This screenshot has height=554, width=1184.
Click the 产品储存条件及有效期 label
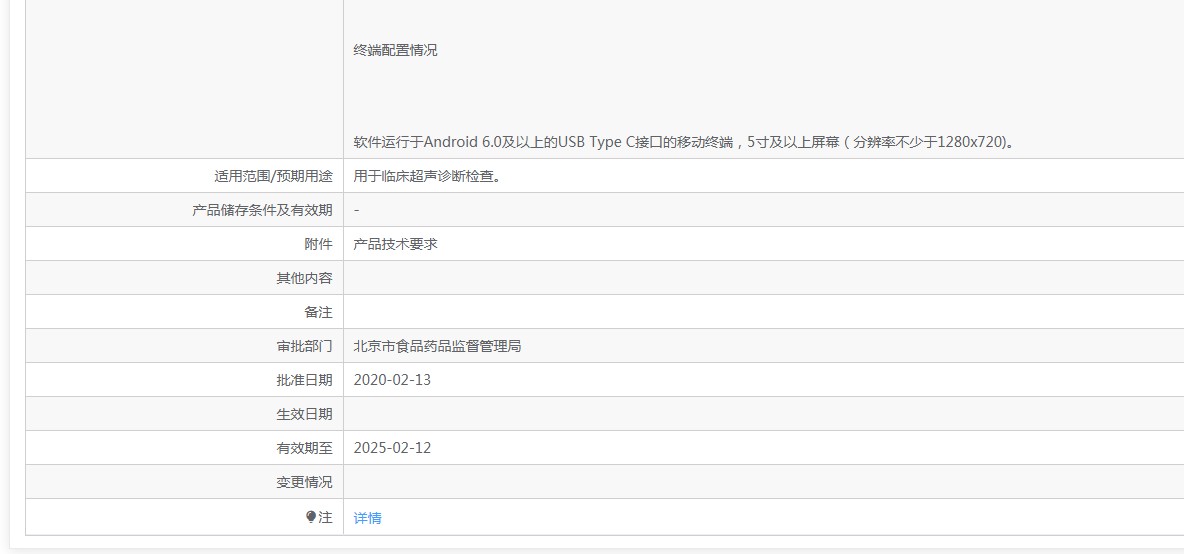[x=262, y=210]
